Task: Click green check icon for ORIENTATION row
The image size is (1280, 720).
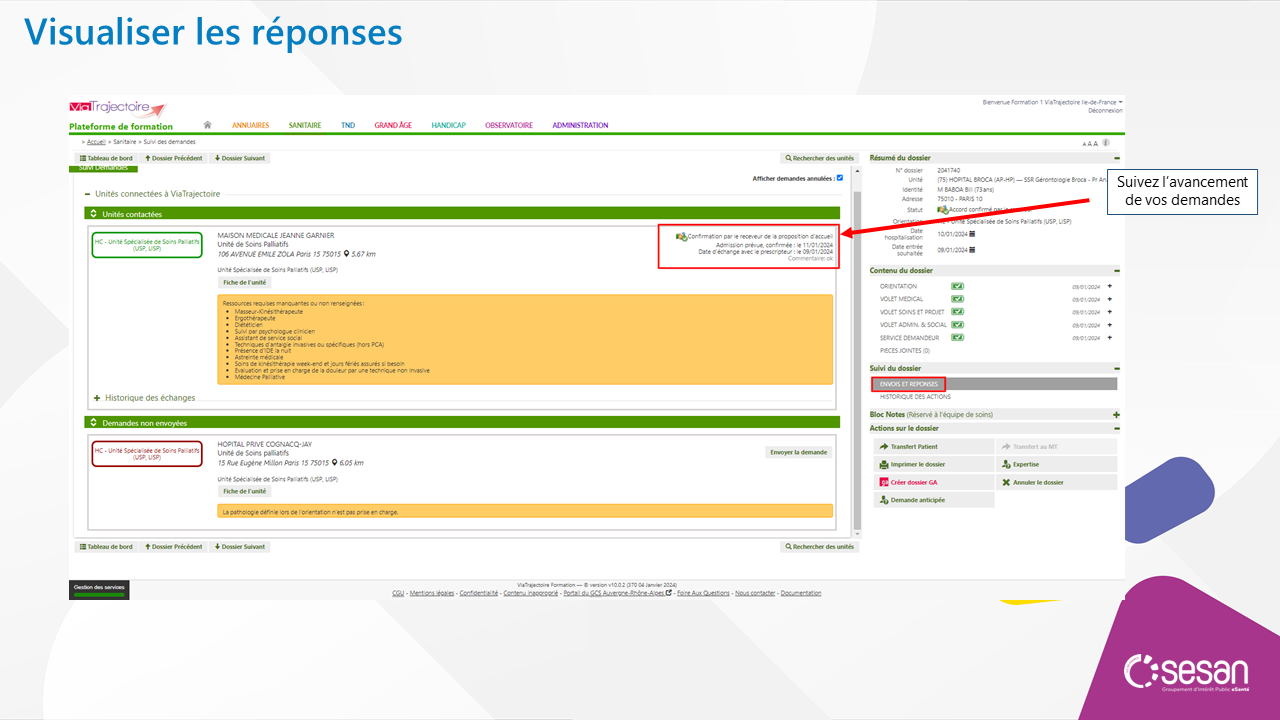Action: point(957,286)
